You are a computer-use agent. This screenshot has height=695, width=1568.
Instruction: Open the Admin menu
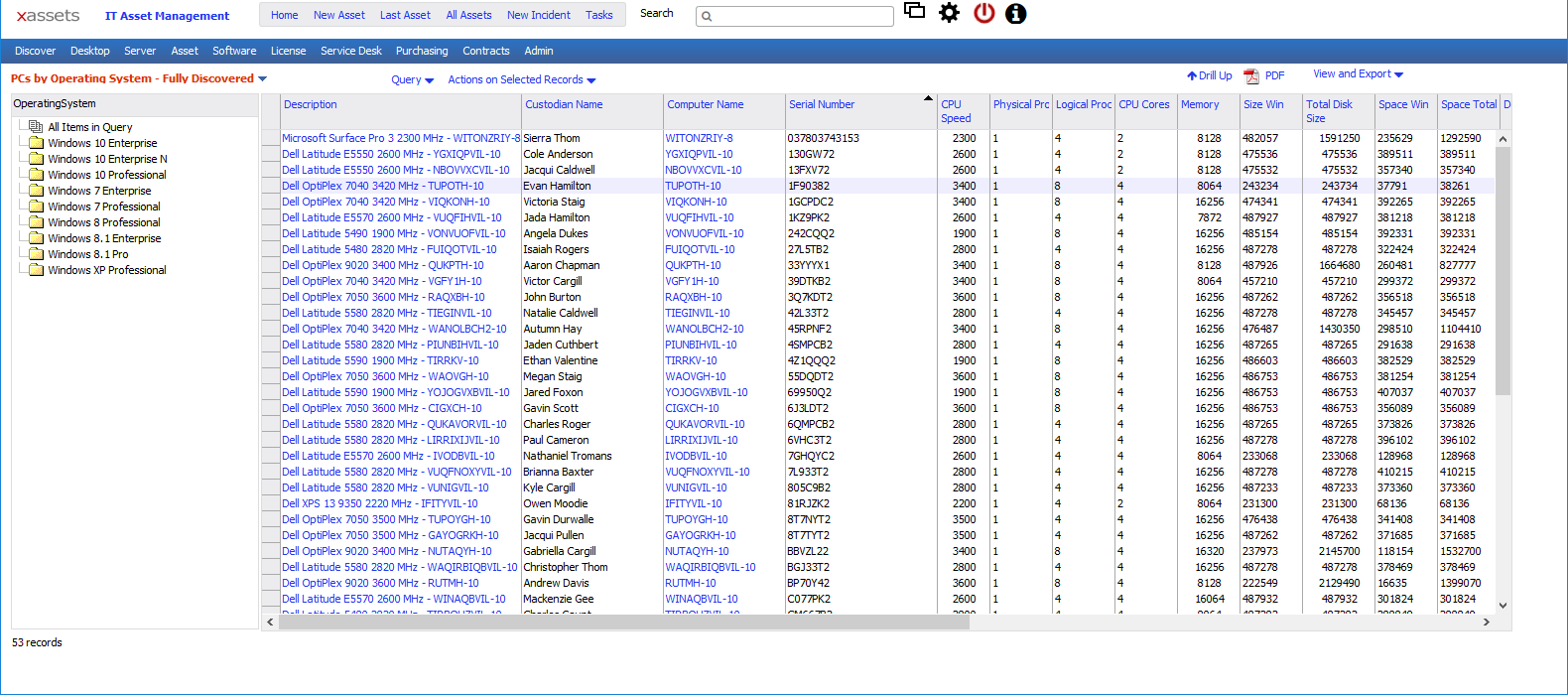click(539, 51)
